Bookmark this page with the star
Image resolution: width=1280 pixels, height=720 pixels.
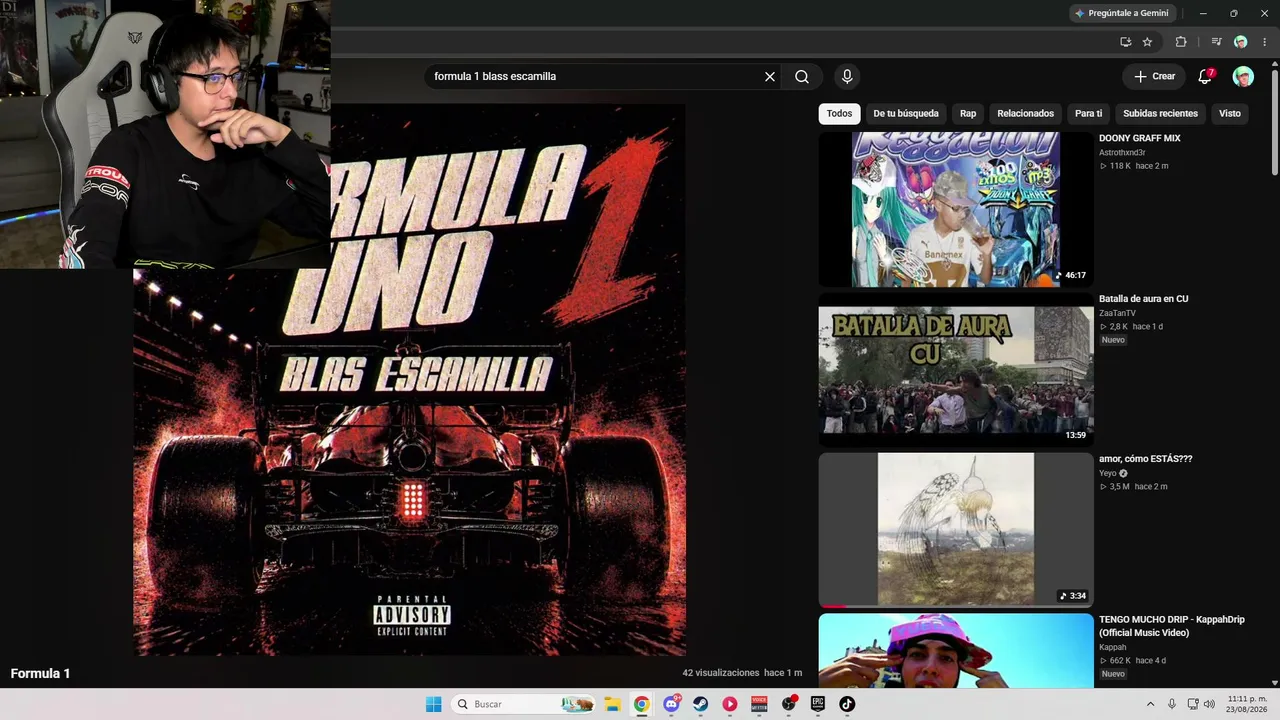[1147, 42]
